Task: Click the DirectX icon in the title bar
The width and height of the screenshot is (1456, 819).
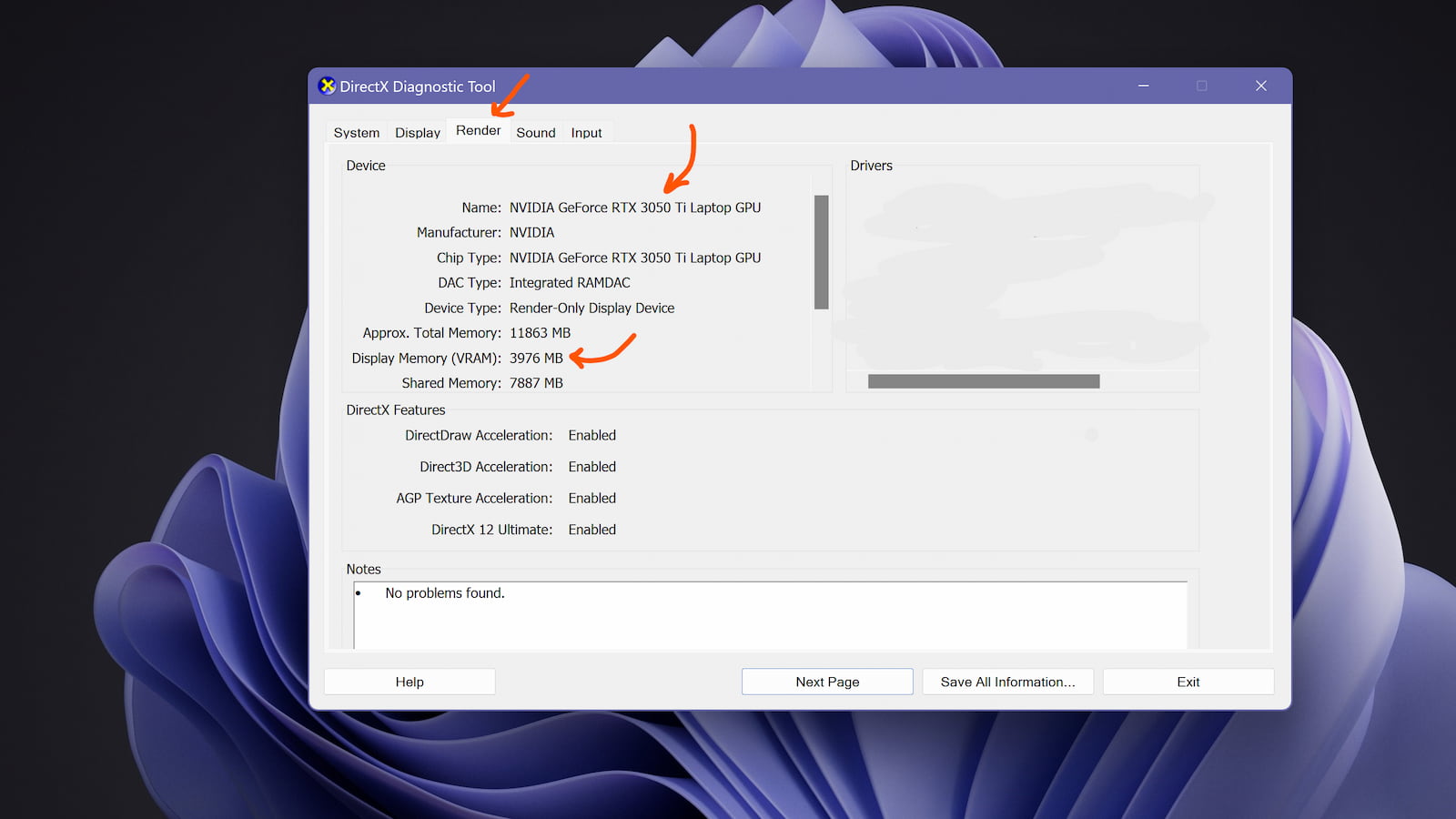Action: tap(327, 86)
